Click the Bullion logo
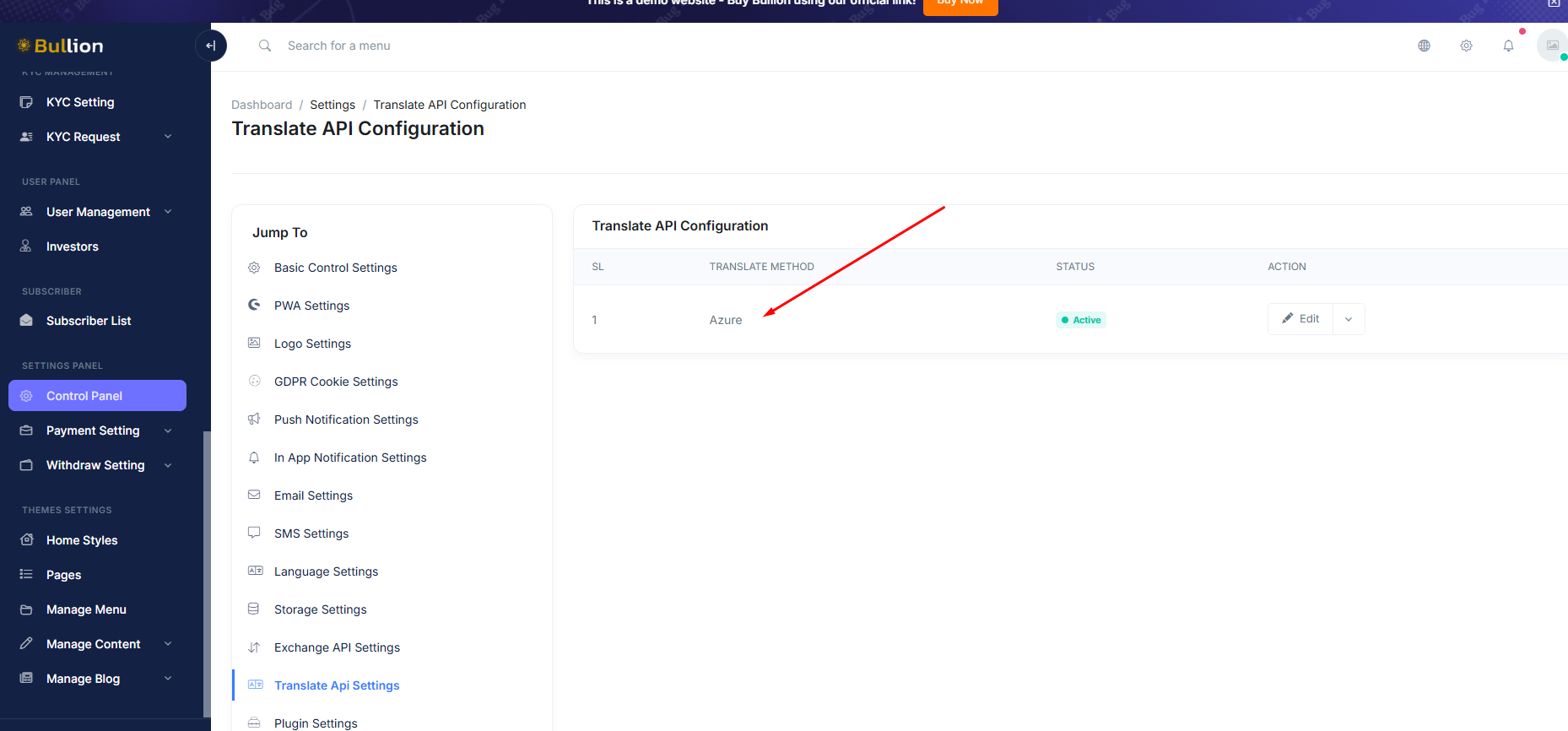The width and height of the screenshot is (1568, 731). [61, 46]
